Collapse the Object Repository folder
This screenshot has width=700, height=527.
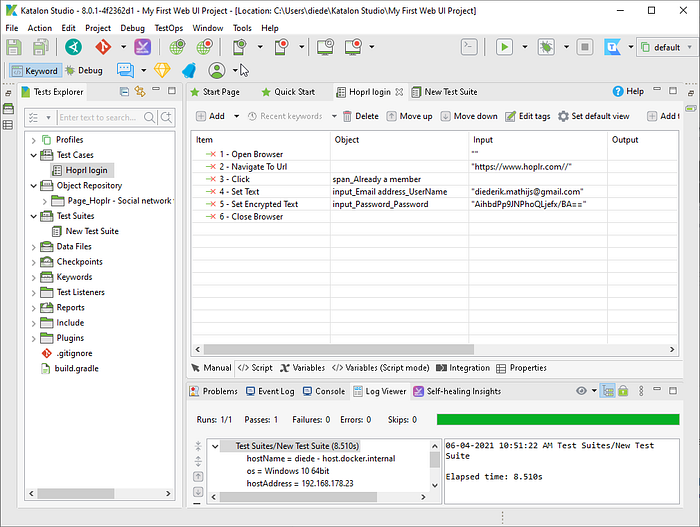pos(33,186)
